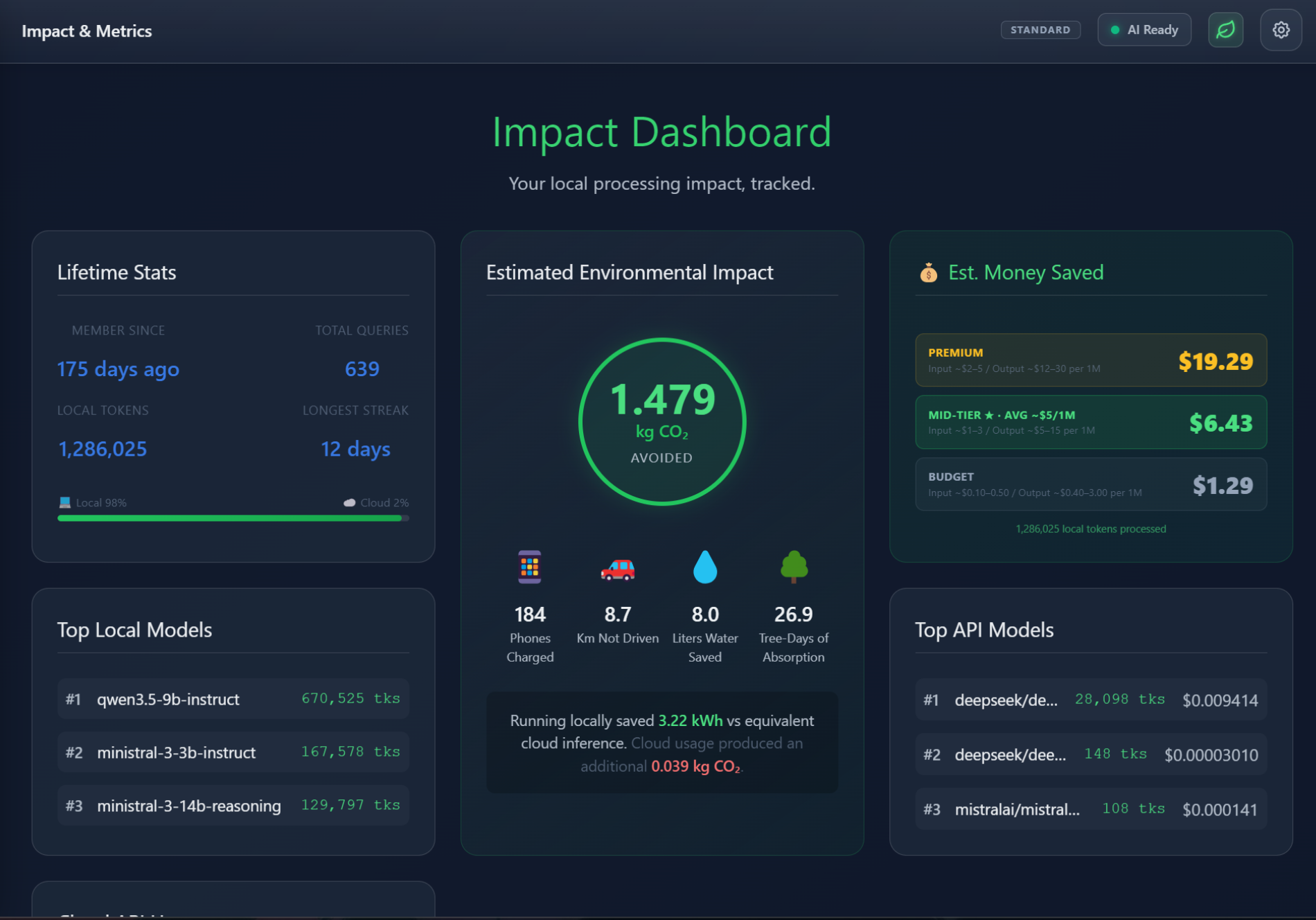This screenshot has height=920, width=1316.
Task: Click the $19.29 premium savings amount
Action: pyautogui.click(x=1216, y=361)
